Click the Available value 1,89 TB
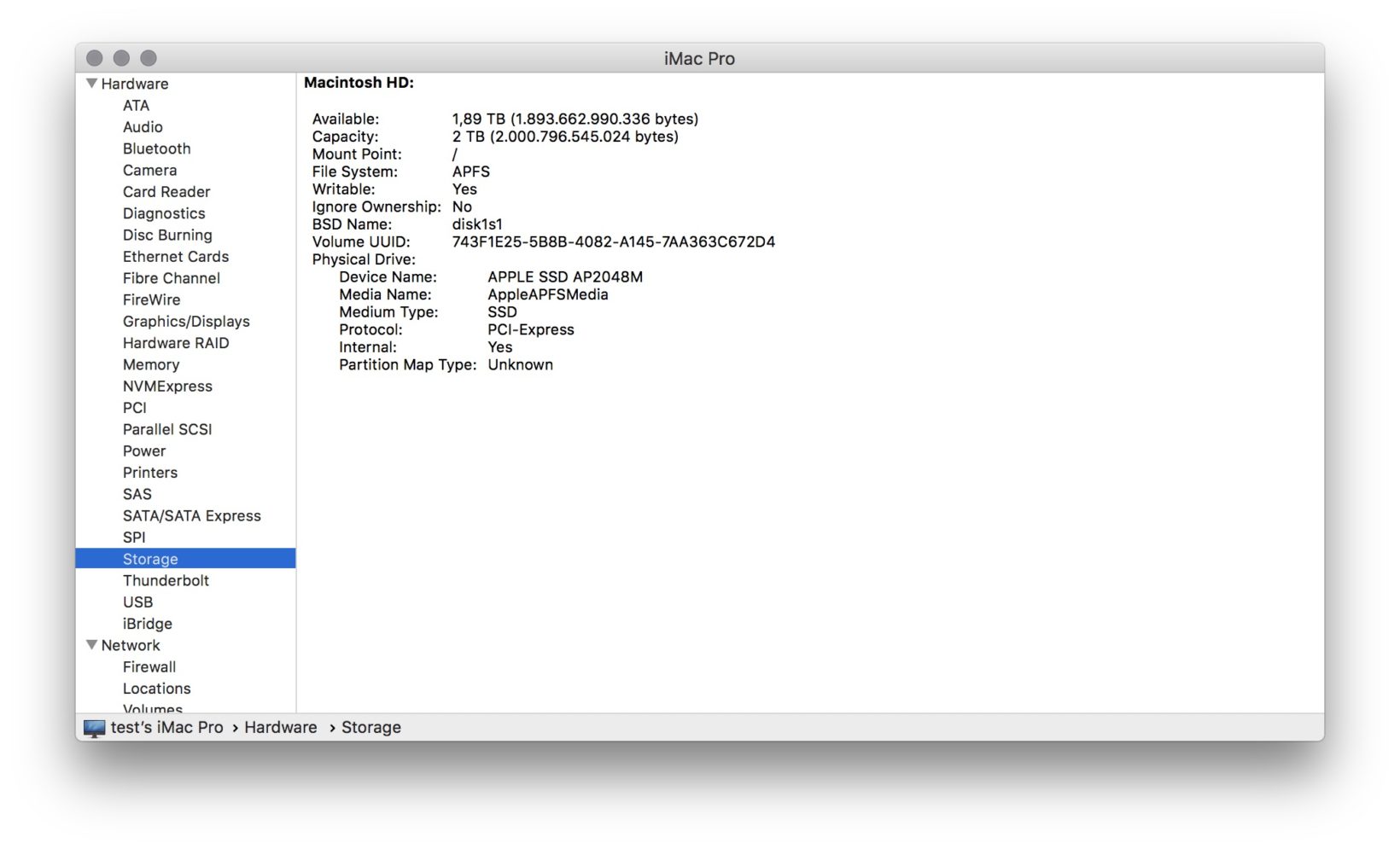Screen dimensions: 1400x849 [x=575, y=119]
